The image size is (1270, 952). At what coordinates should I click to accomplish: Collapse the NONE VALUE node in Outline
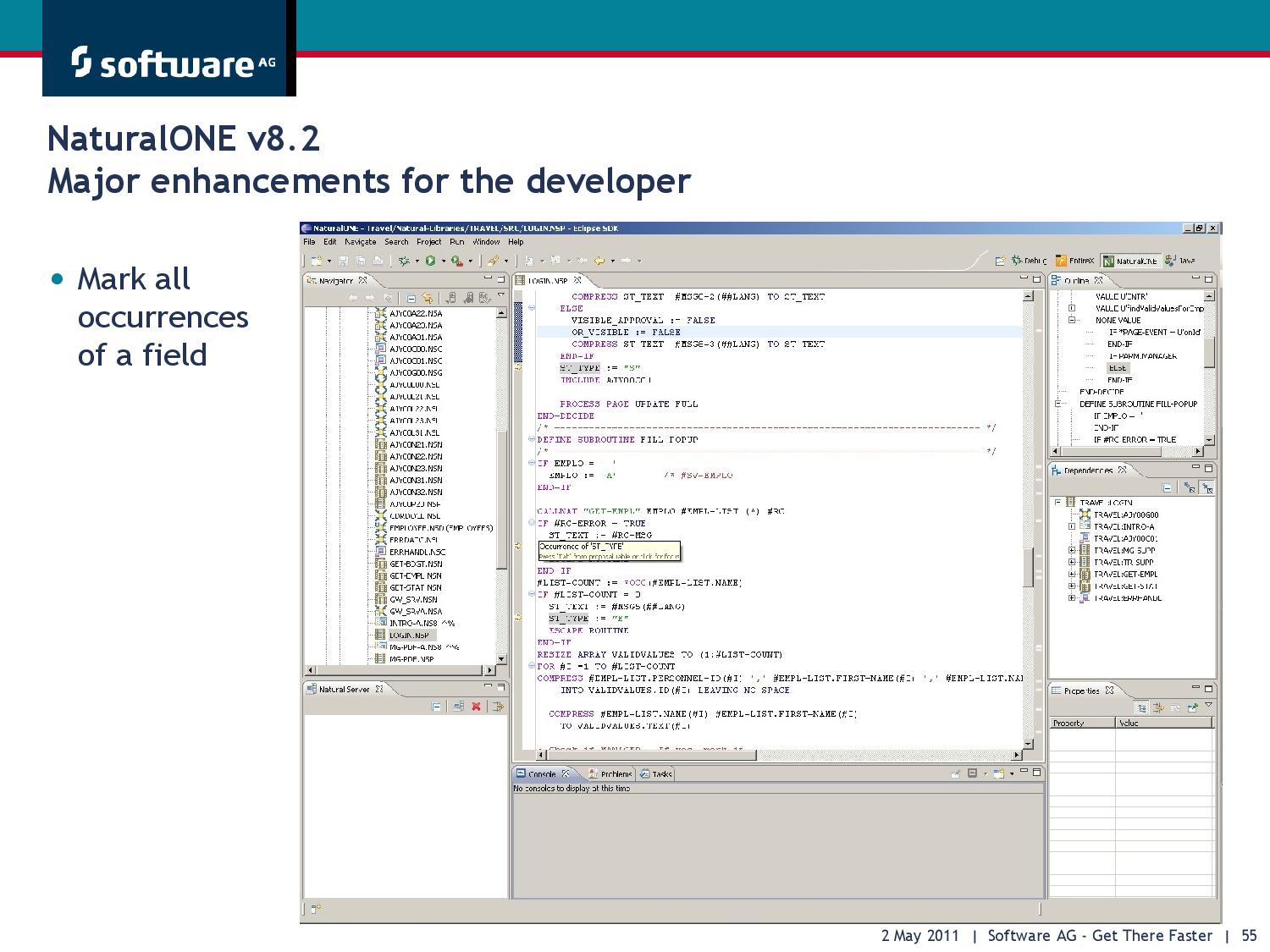click(x=1071, y=321)
